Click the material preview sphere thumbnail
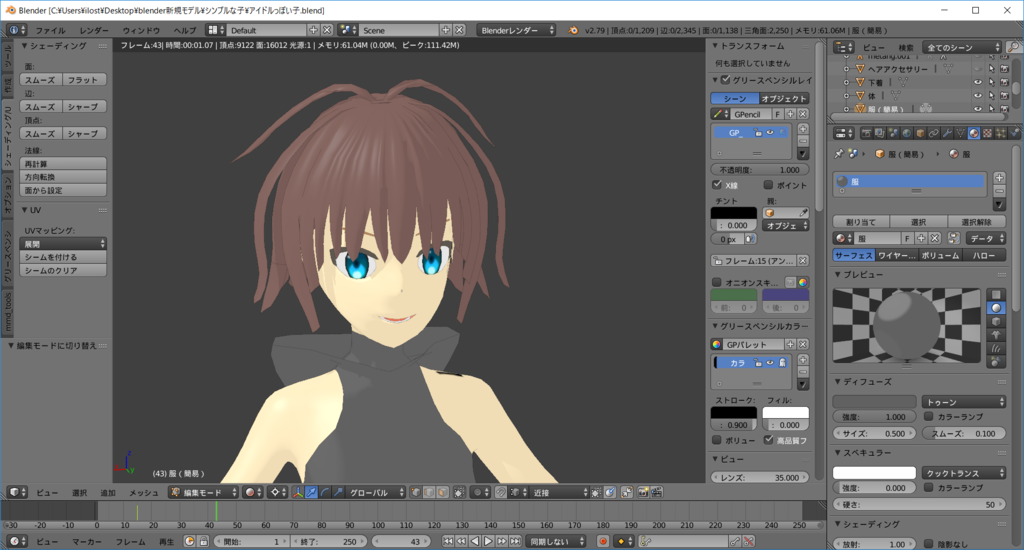Viewport: 1024px width, 550px height. (x=906, y=325)
